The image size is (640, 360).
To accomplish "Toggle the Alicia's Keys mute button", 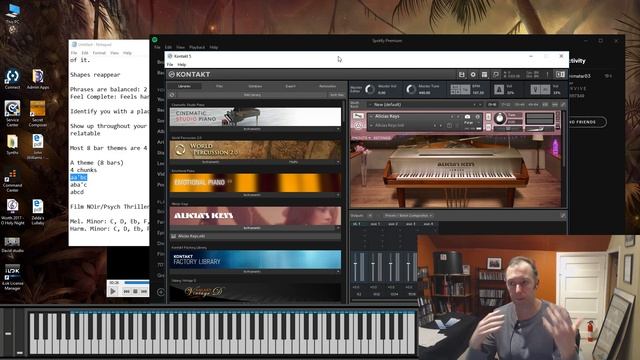I will 488,127.
